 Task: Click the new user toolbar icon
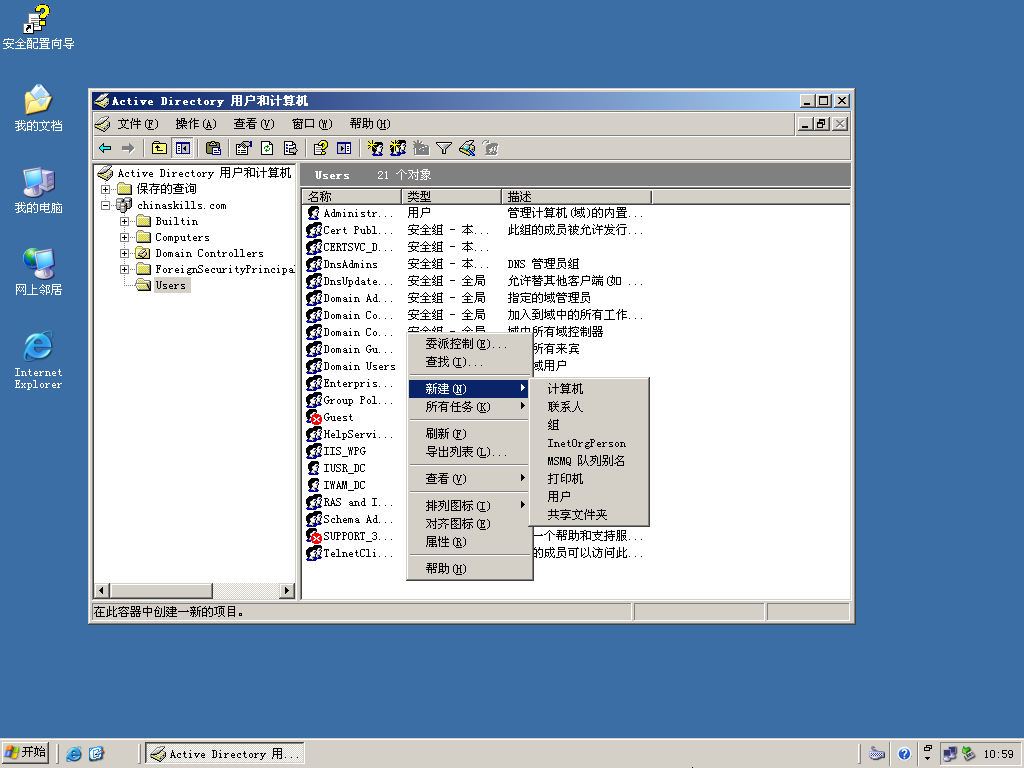tap(375, 148)
